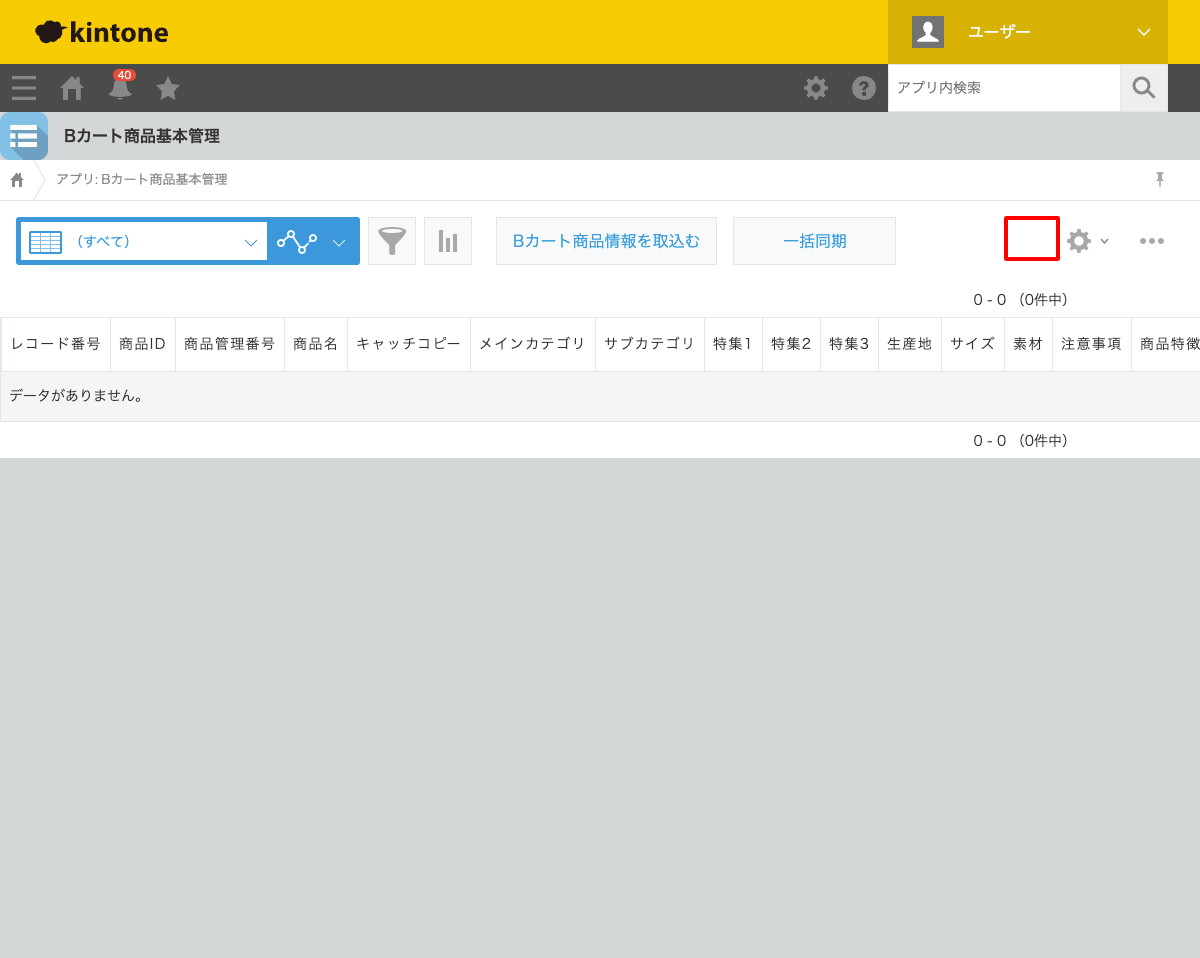Open the help question mark icon
Viewport: 1200px width, 958px height.
pyautogui.click(x=863, y=88)
